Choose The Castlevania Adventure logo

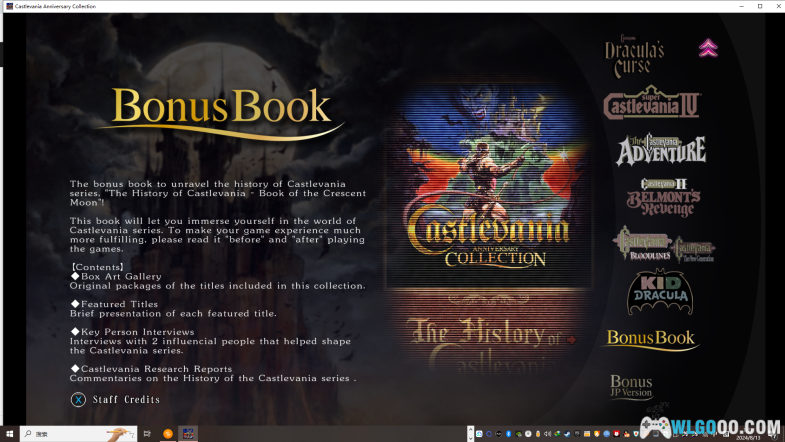coord(660,149)
